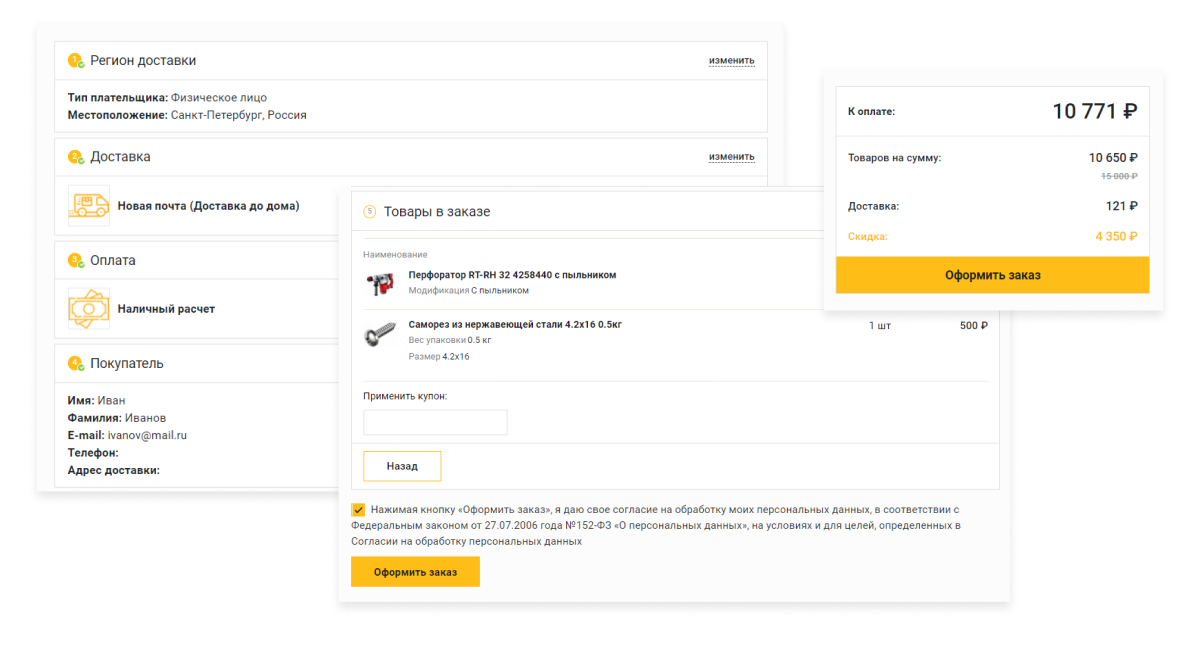
Task: Click into the coupon code field
Action: [435, 422]
